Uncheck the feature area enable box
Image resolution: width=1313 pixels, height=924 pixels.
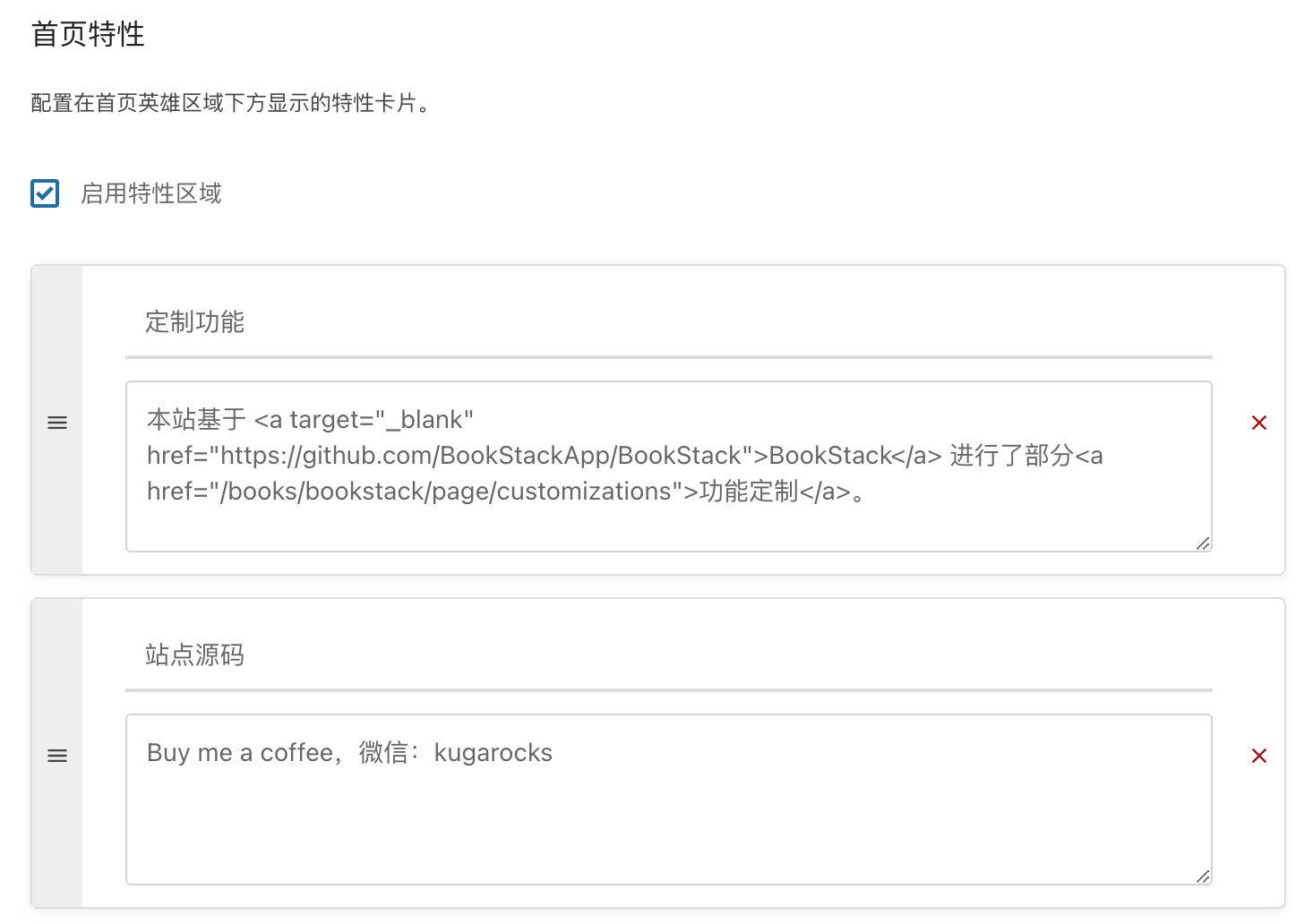(44, 193)
